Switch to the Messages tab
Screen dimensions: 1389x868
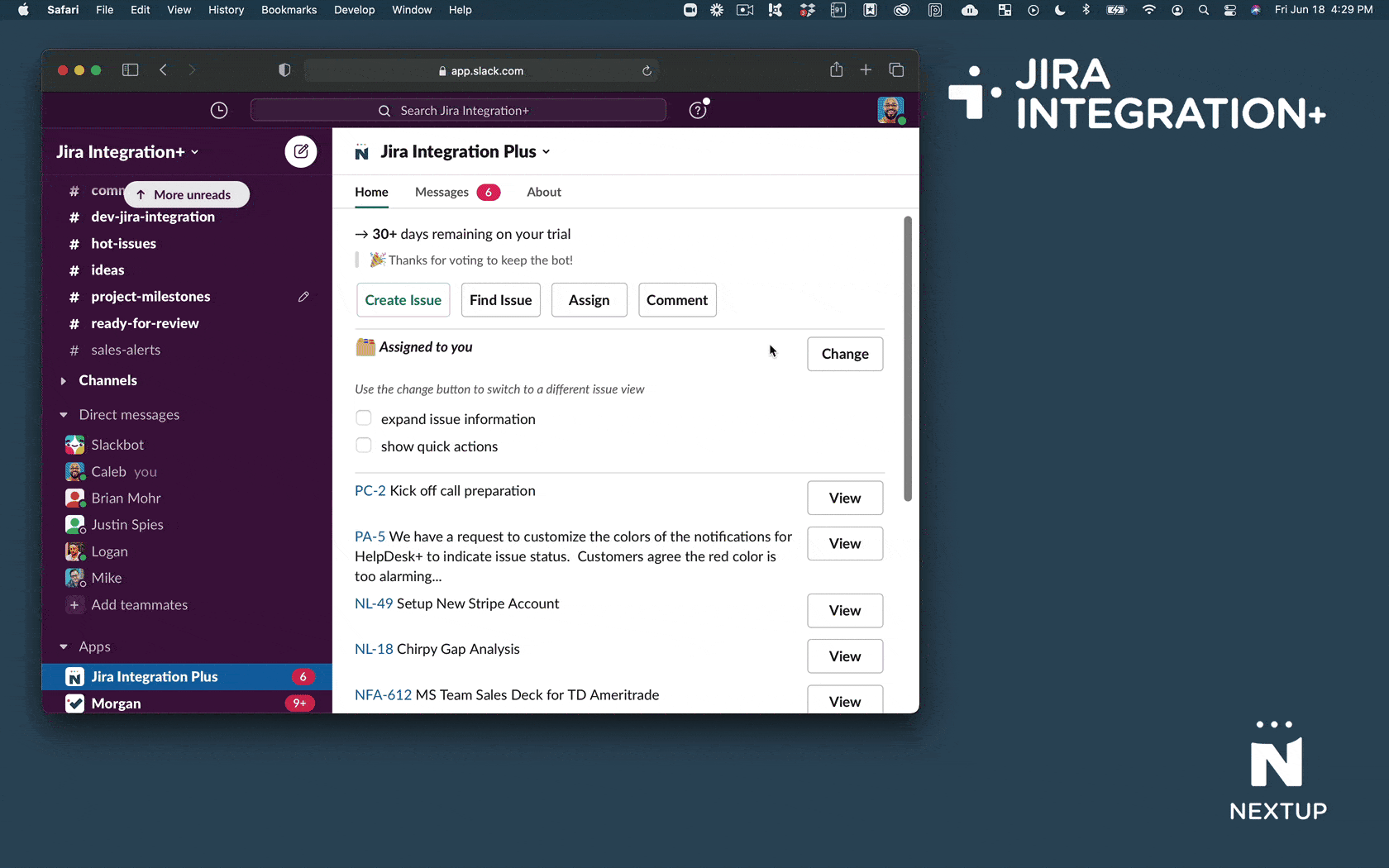[457, 192]
